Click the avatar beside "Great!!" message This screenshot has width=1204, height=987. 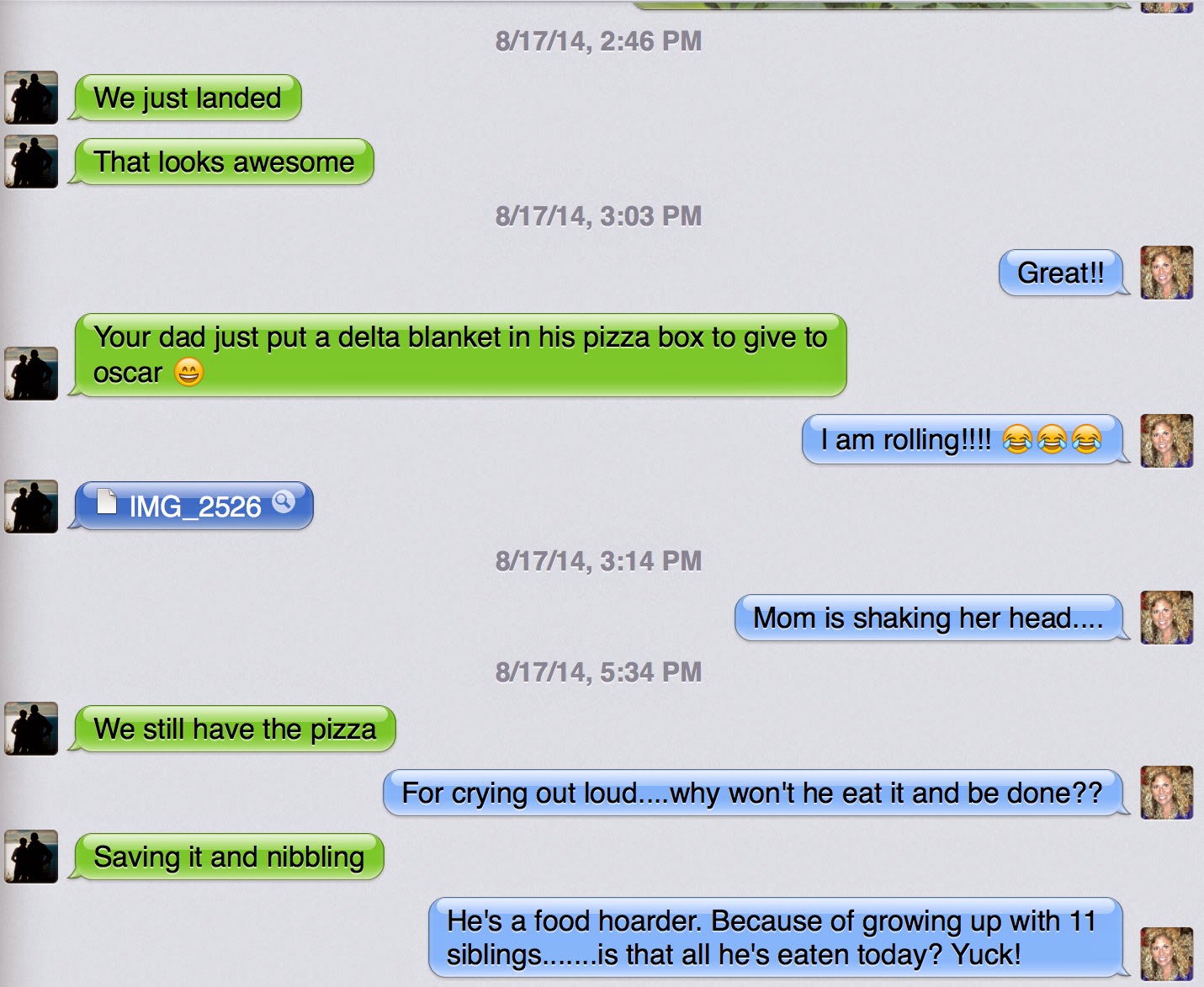(1166, 273)
